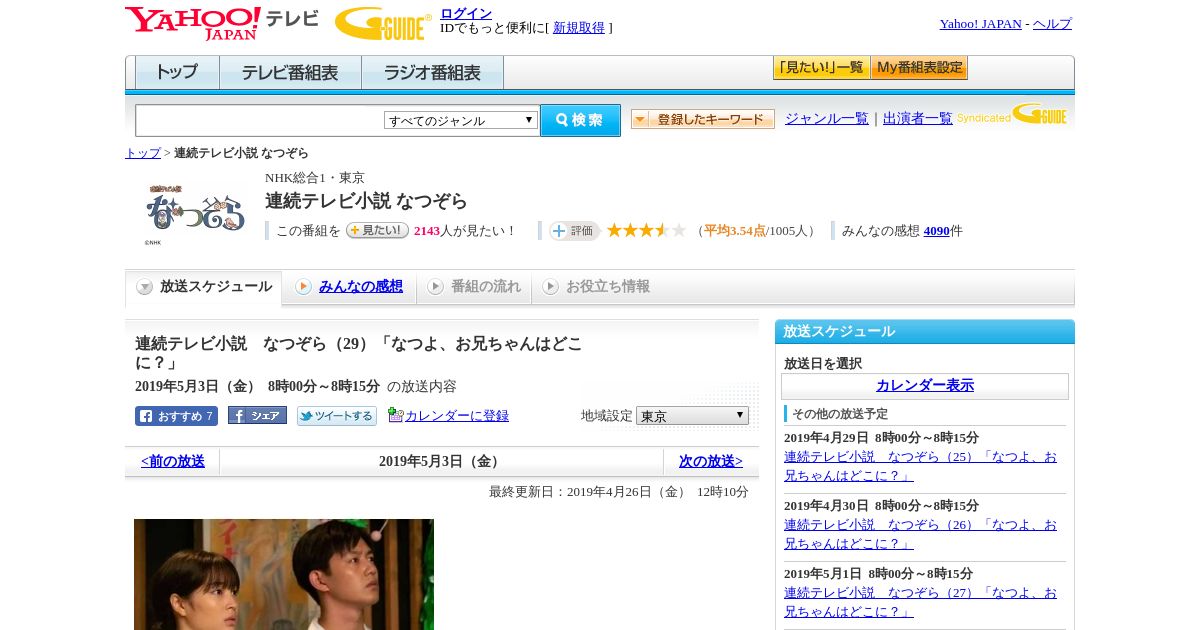Screen dimensions: 1200x630
Task: Open the Yahoo! JAPAN link
Action: [981, 24]
